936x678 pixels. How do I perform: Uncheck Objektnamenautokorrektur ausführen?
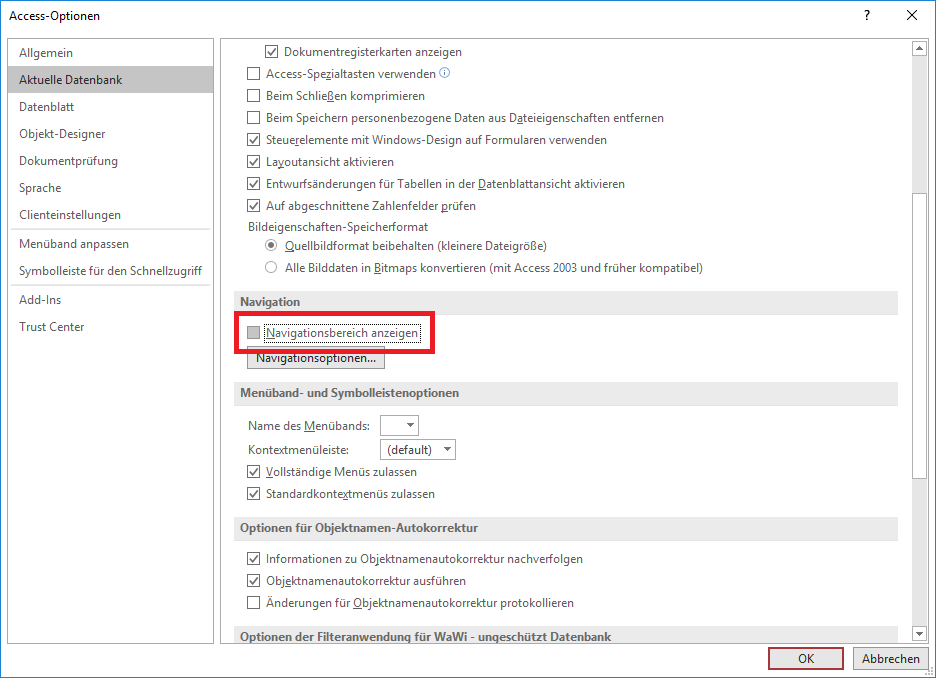[x=254, y=581]
